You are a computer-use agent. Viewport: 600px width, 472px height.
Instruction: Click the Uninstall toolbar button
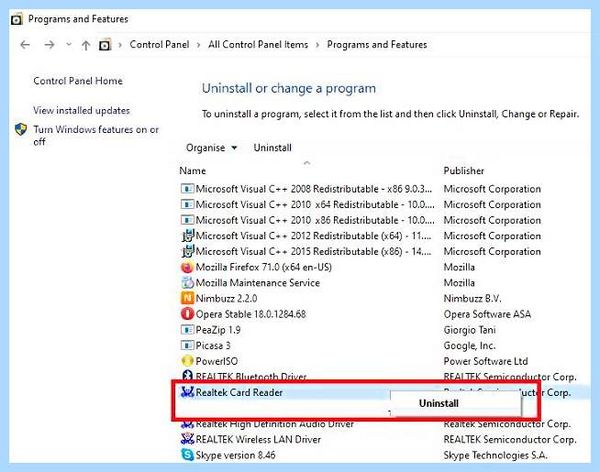click(x=272, y=148)
